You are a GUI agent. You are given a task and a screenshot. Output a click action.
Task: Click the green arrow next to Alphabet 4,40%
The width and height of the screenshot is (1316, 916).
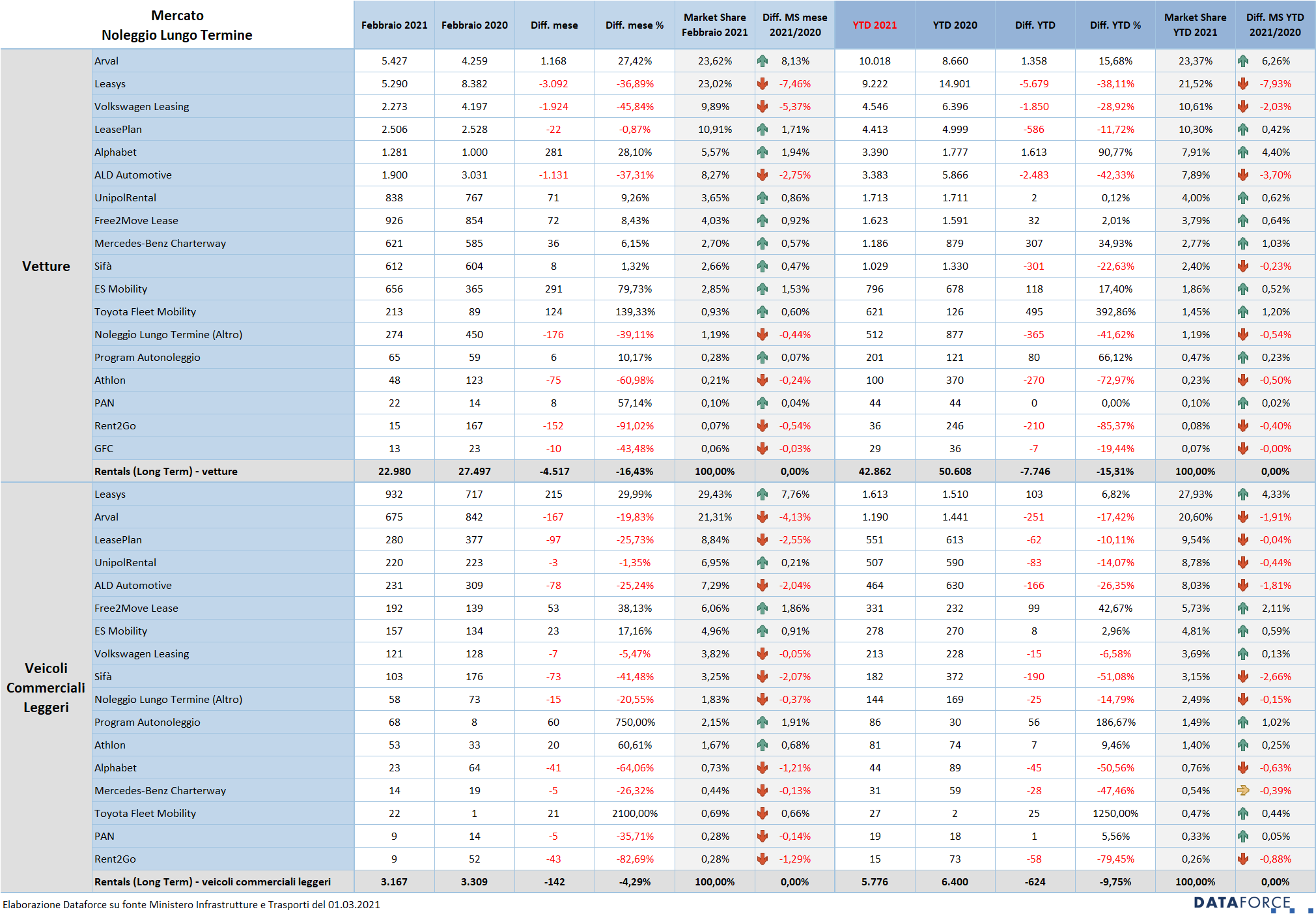(1243, 152)
